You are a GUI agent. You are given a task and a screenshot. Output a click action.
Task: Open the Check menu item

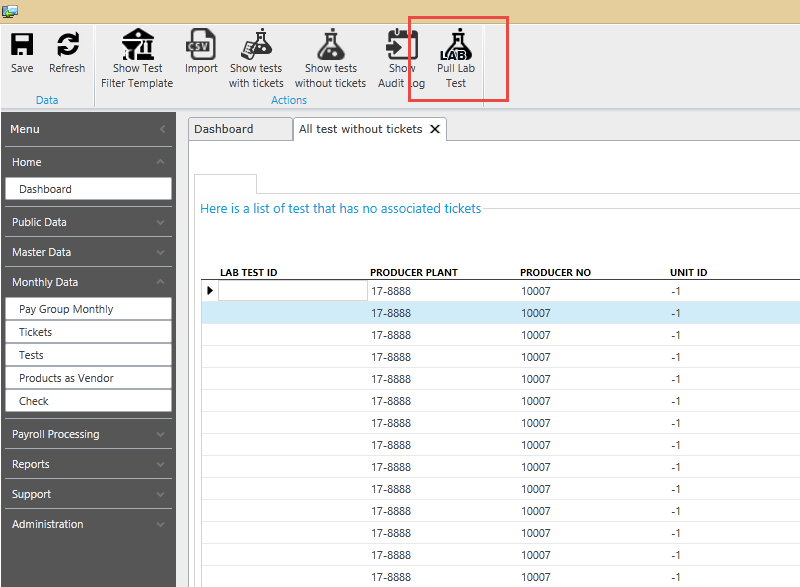pyautogui.click(x=88, y=401)
